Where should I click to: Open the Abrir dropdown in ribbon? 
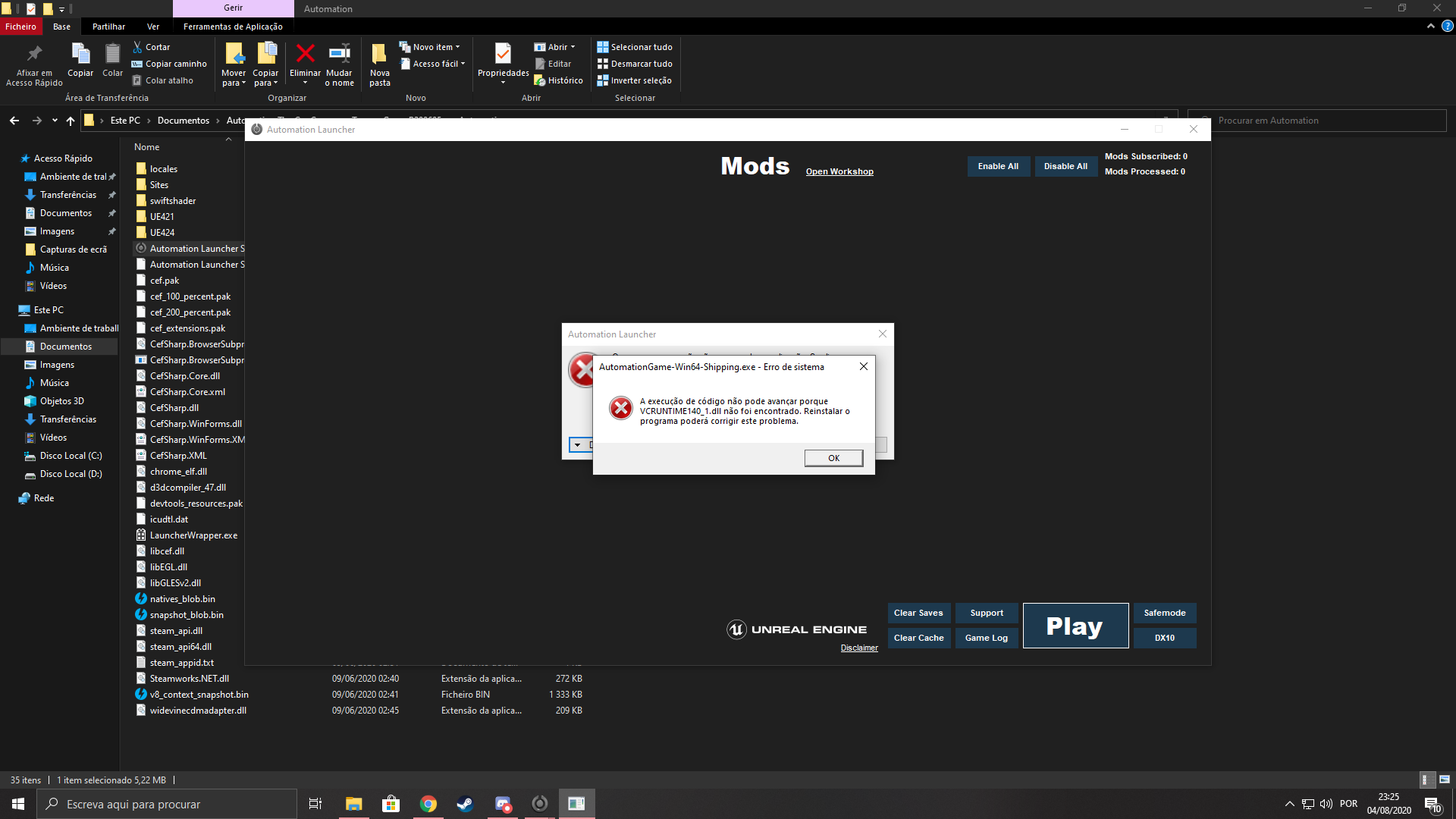(555, 47)
